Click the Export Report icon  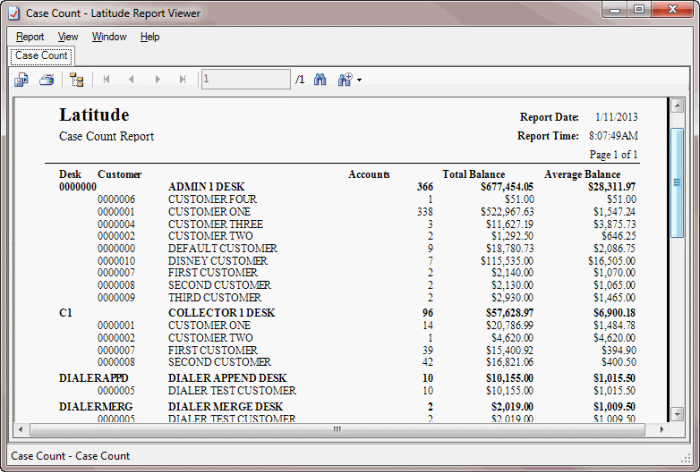point(21,80)
